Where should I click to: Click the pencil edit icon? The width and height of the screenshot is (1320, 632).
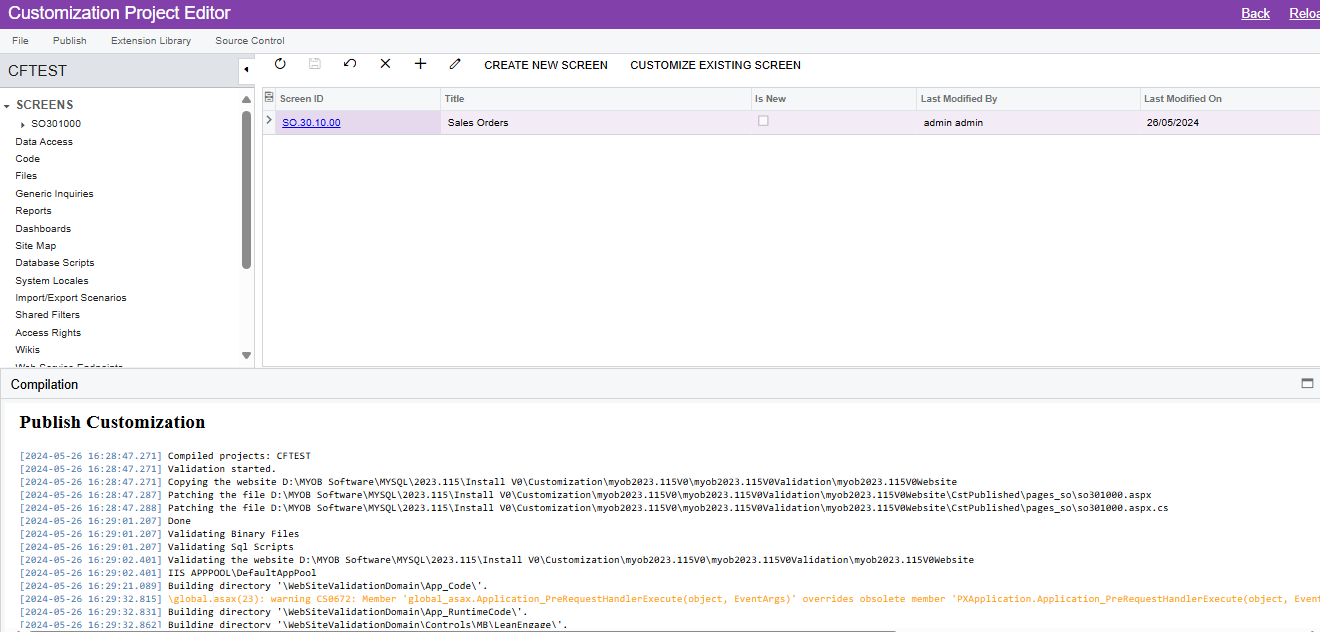[x=455, y=64]
